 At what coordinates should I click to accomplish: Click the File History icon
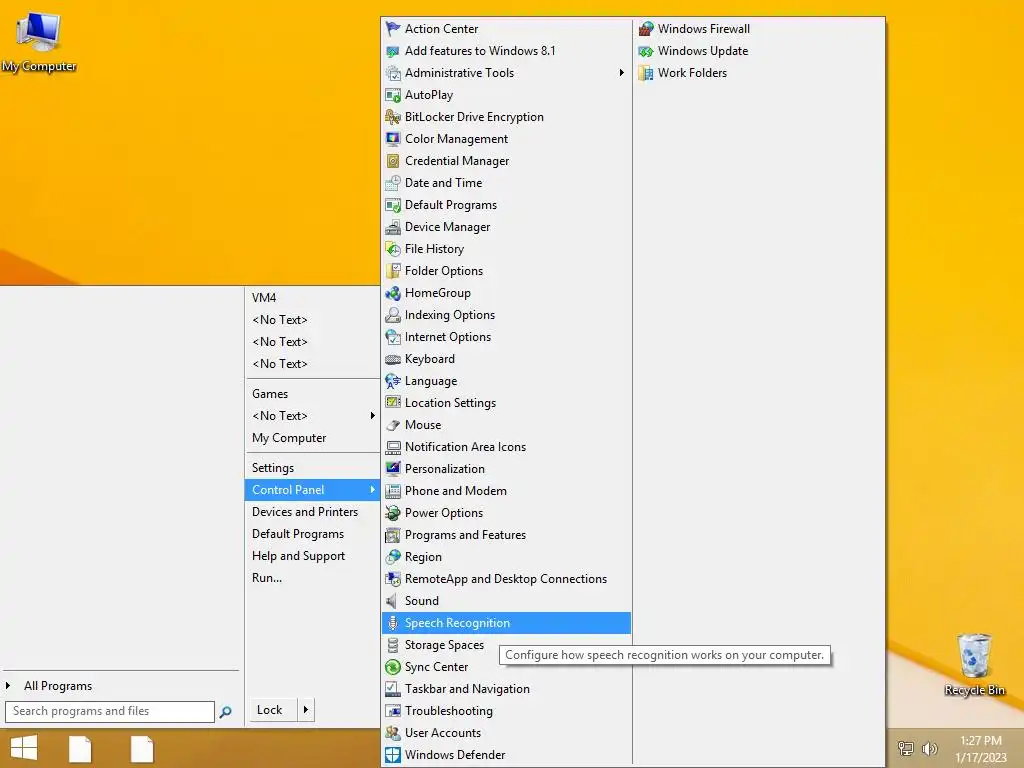(x=392, y=249)
